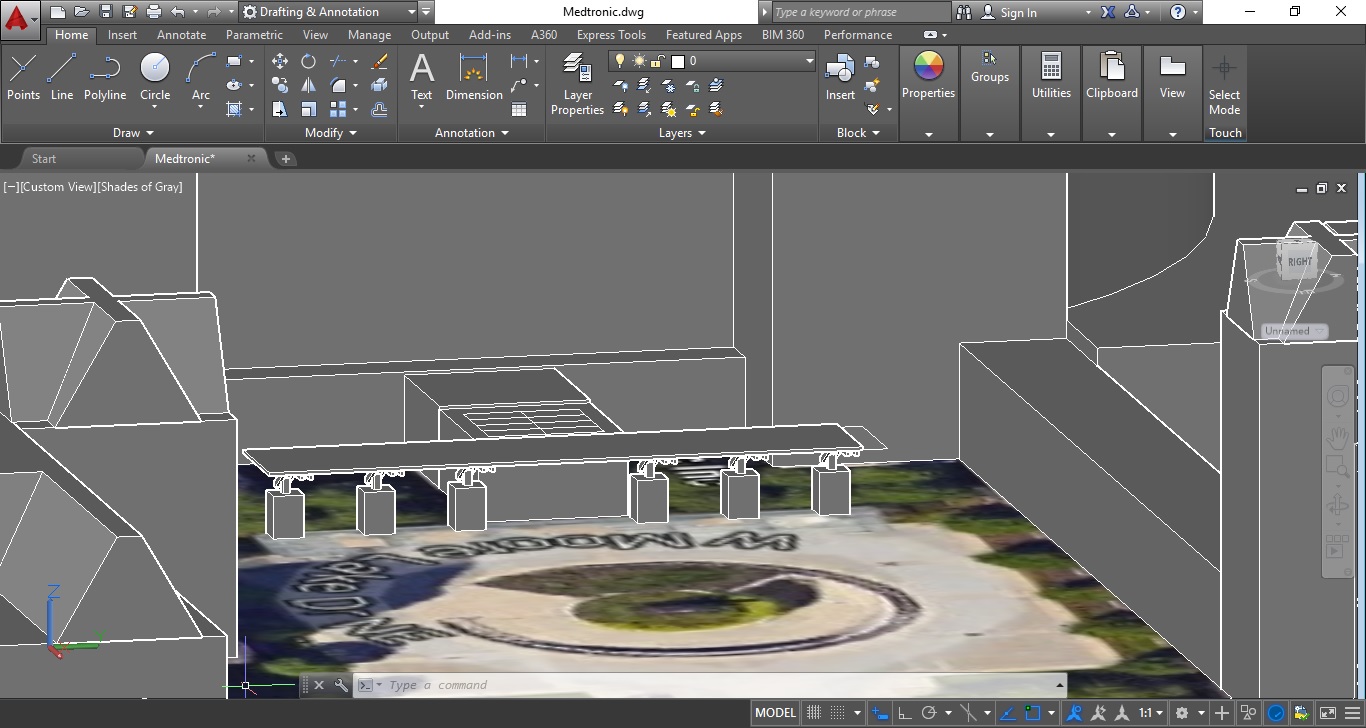
Task: Click the Scale tool icon
Action: tap(309, 109)
